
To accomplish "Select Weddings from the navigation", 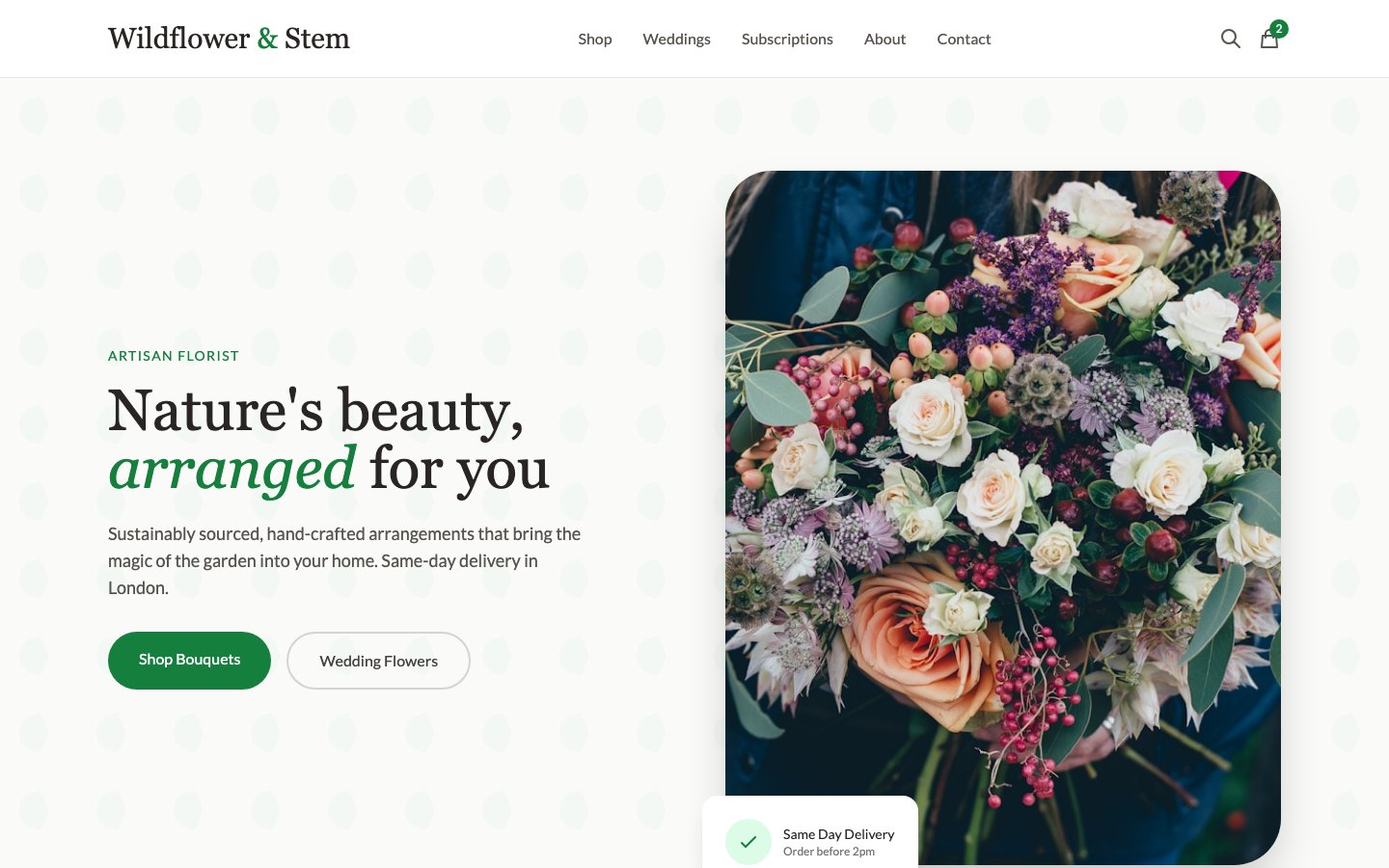I will (x=676, y=39).
